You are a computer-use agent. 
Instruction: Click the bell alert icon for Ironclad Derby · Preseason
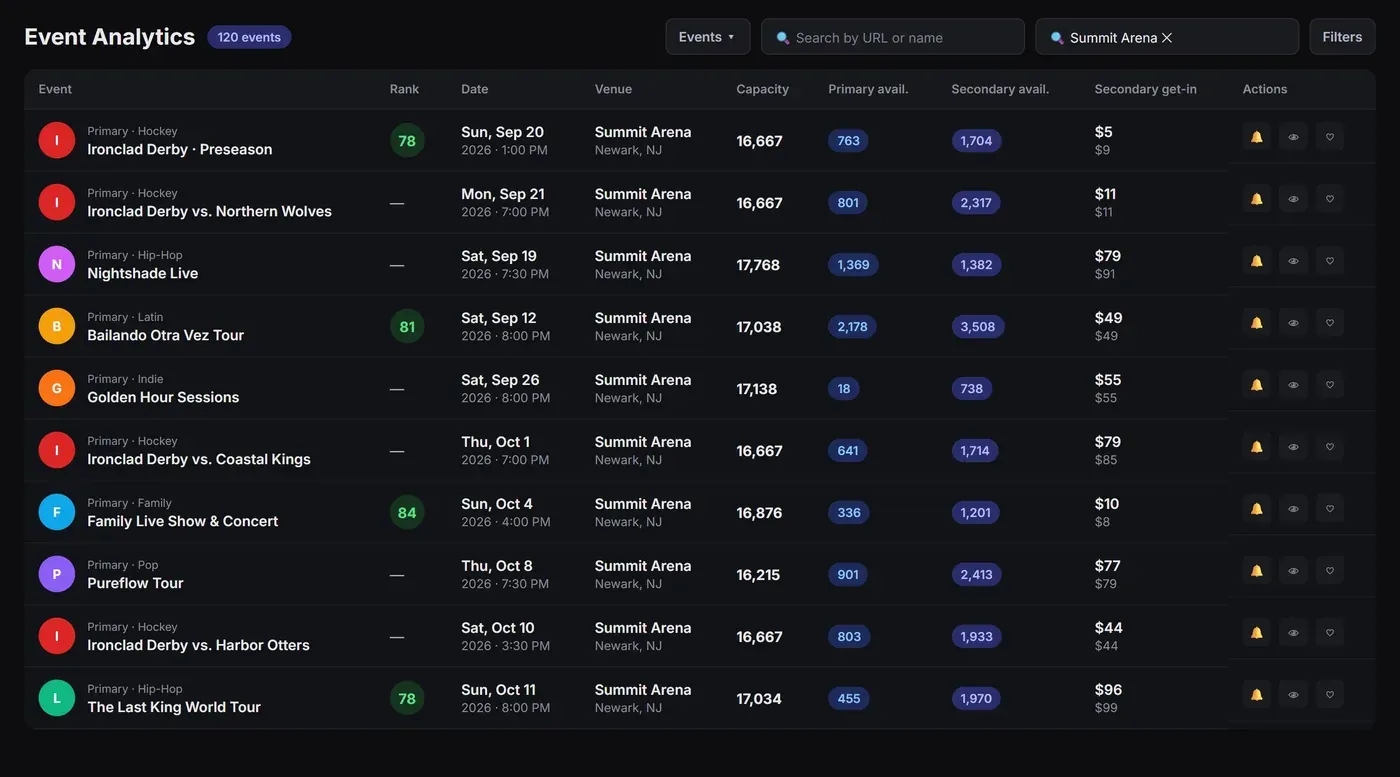(x=1257, y=137)
